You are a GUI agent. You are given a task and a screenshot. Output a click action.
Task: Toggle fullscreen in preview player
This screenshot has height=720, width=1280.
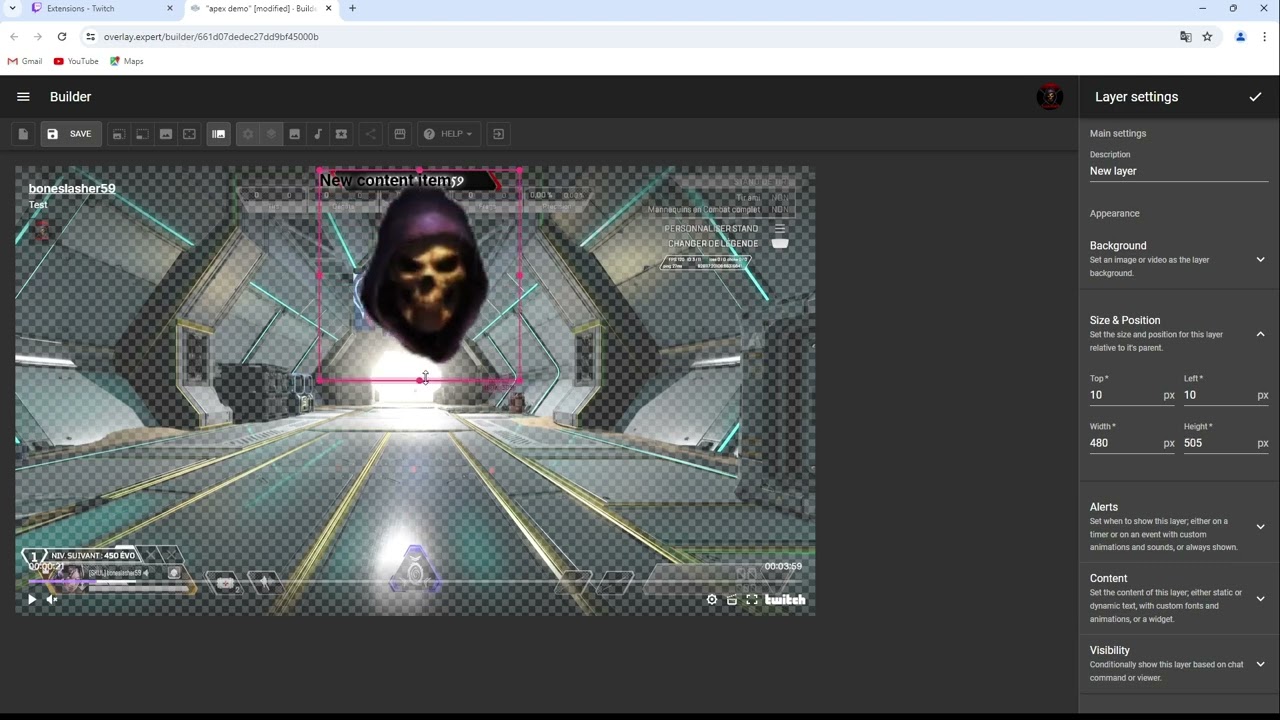coord(752,600)
